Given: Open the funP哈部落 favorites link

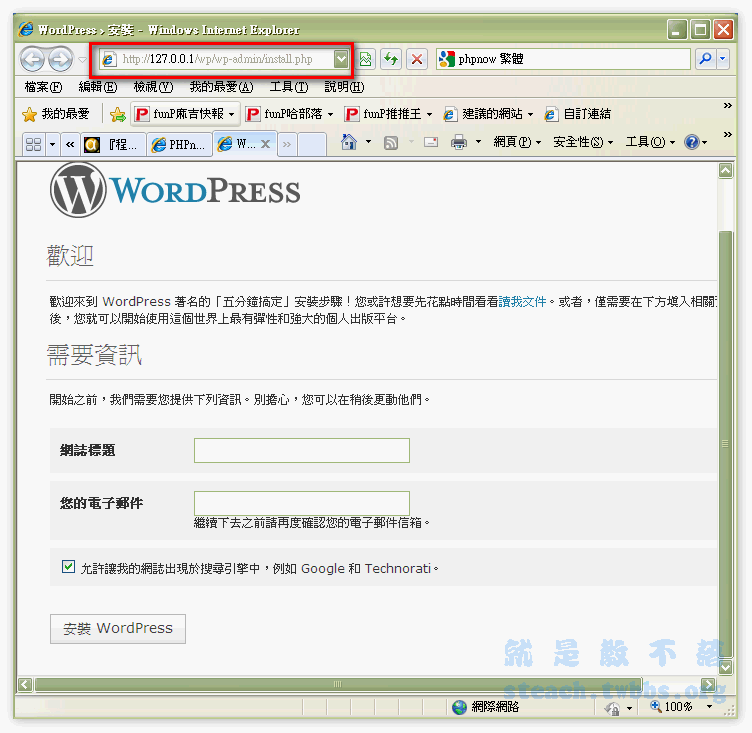Looking at the screenshot, I should click(284, 114).
